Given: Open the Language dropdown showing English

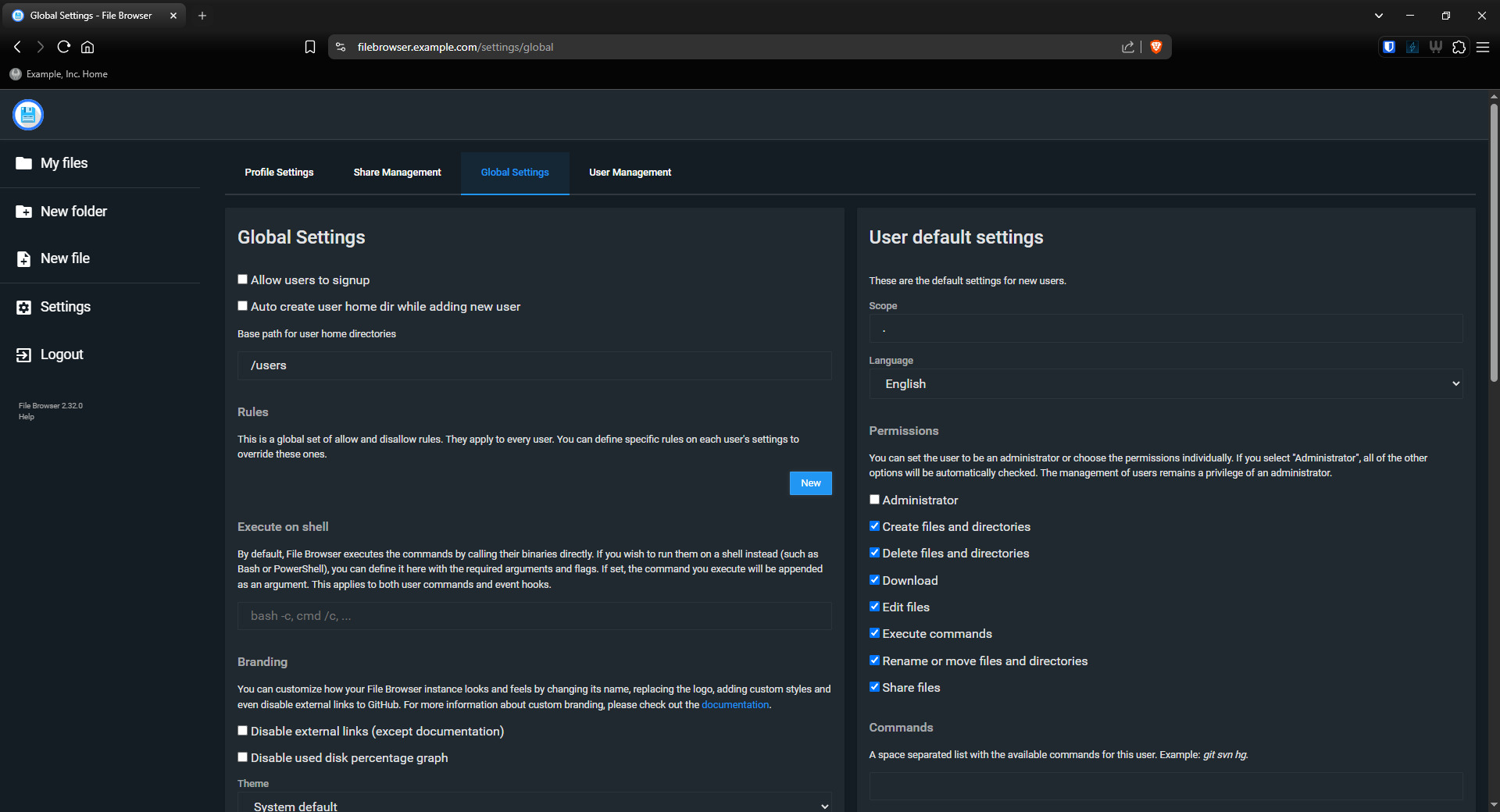Looking at the screenshot, I should pos(1165,383).
